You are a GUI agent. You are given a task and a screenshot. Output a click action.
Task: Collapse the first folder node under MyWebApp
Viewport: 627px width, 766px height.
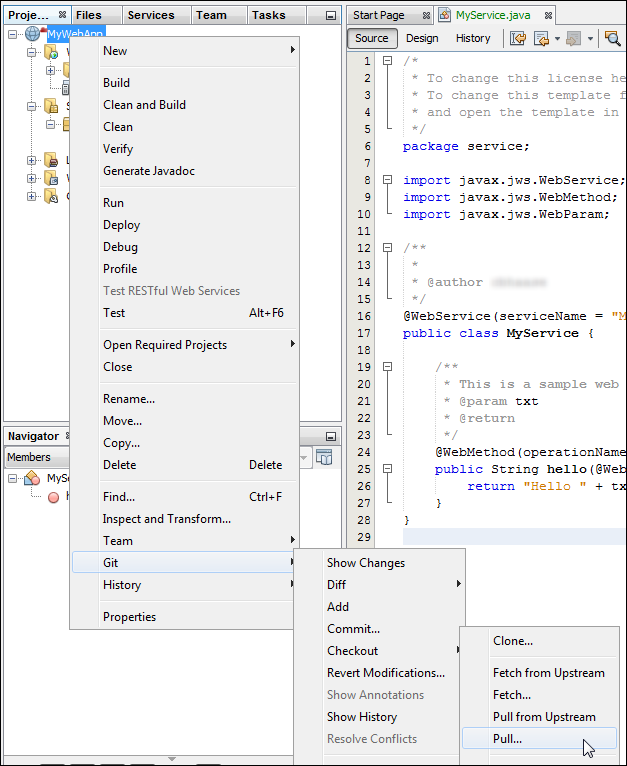31,52
